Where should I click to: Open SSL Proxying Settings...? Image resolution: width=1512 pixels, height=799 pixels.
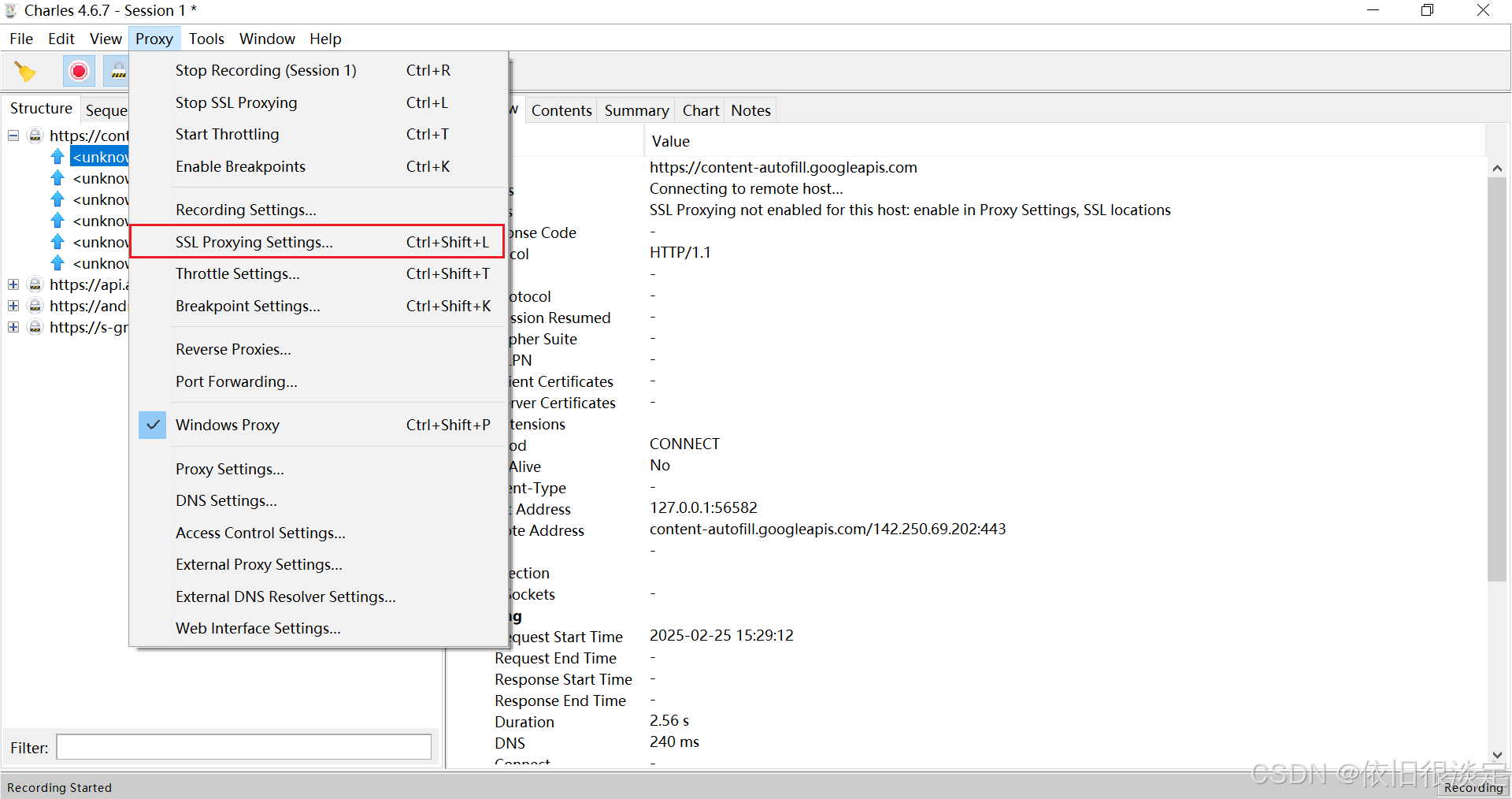[319, 242]
